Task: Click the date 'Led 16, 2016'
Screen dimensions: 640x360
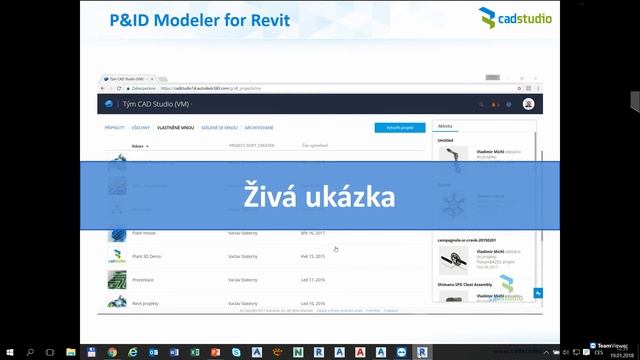Action: point(313,304)
